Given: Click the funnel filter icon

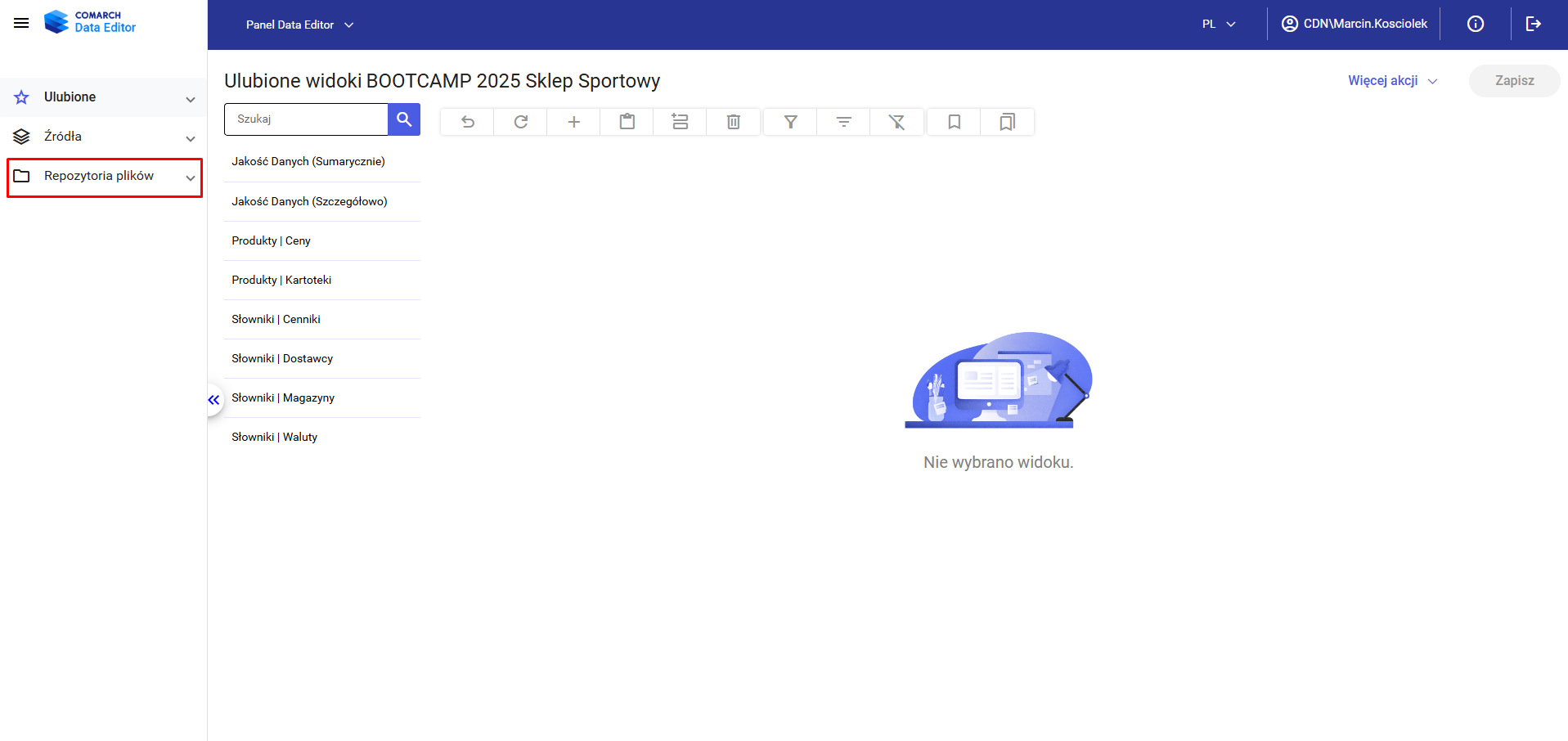Looking at the screenshot, I should point(791,122).
